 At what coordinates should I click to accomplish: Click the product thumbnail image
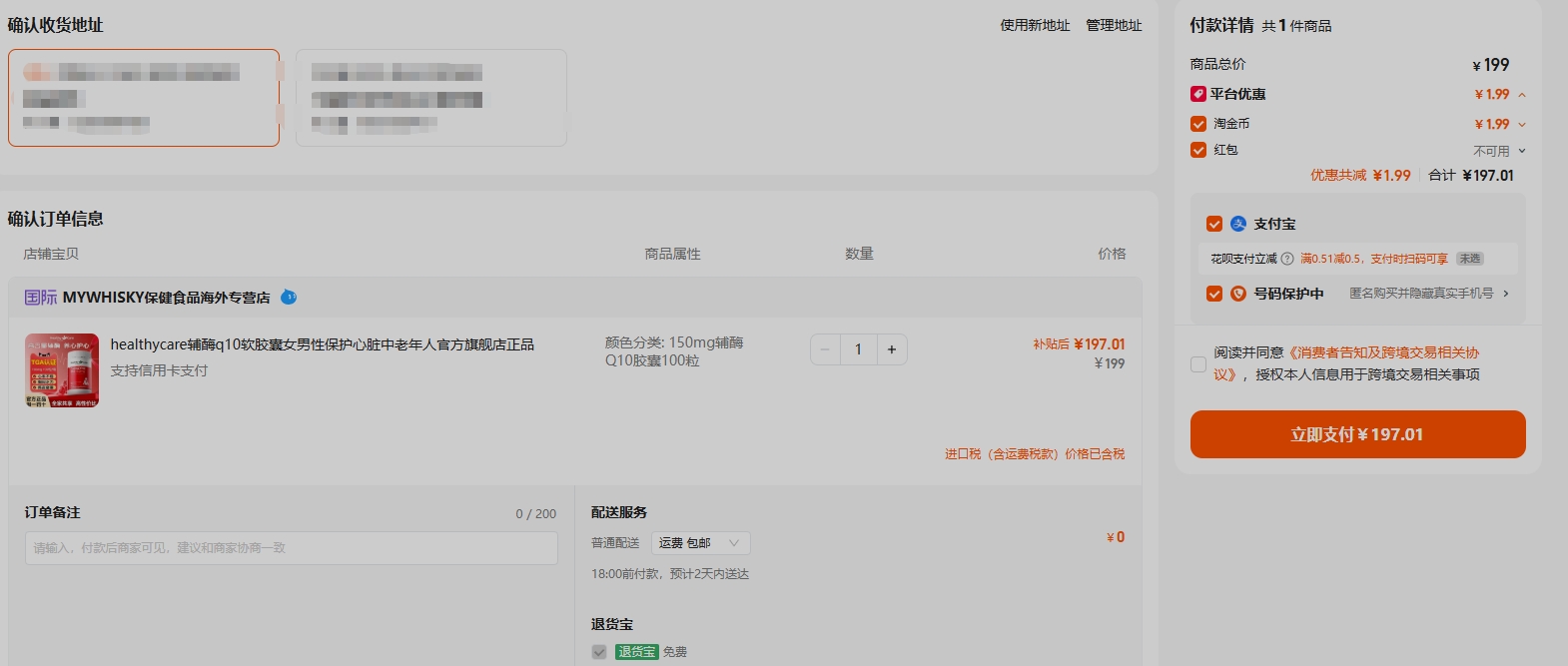pos(62,370)
